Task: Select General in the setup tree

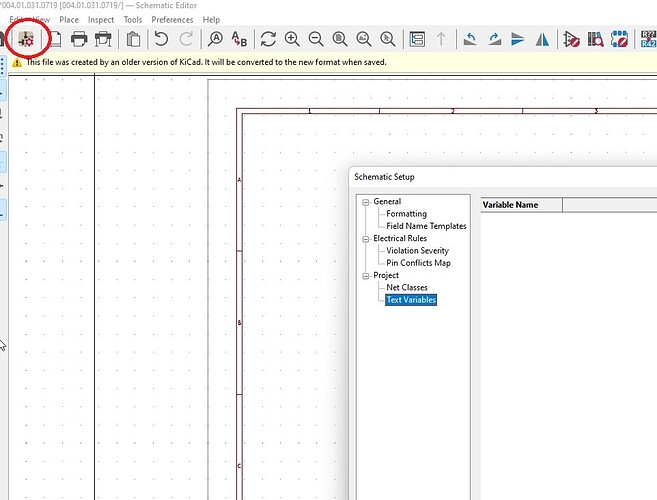Action: click(387, 202)
